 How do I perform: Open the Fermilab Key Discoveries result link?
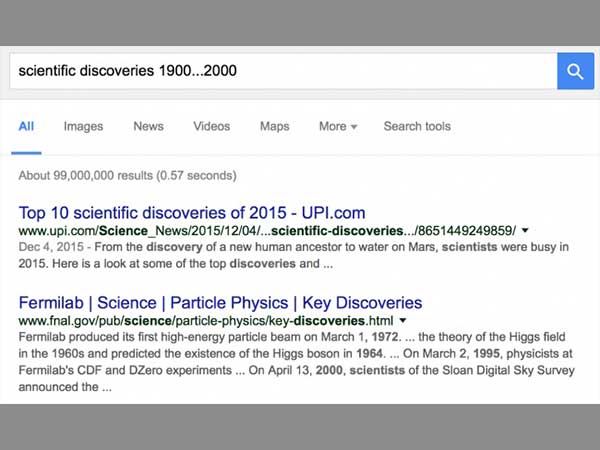[220, 302]
